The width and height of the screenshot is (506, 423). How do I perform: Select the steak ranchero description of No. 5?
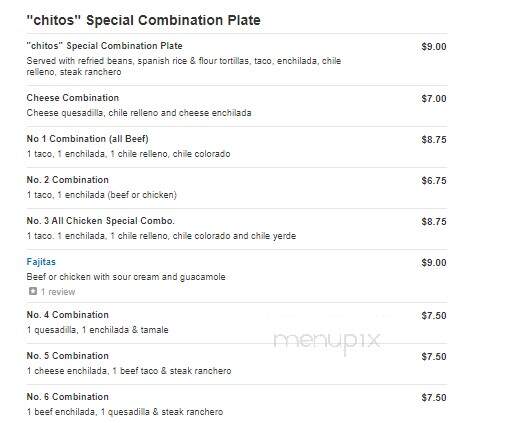pyautogui.click(x=129, y=371)
